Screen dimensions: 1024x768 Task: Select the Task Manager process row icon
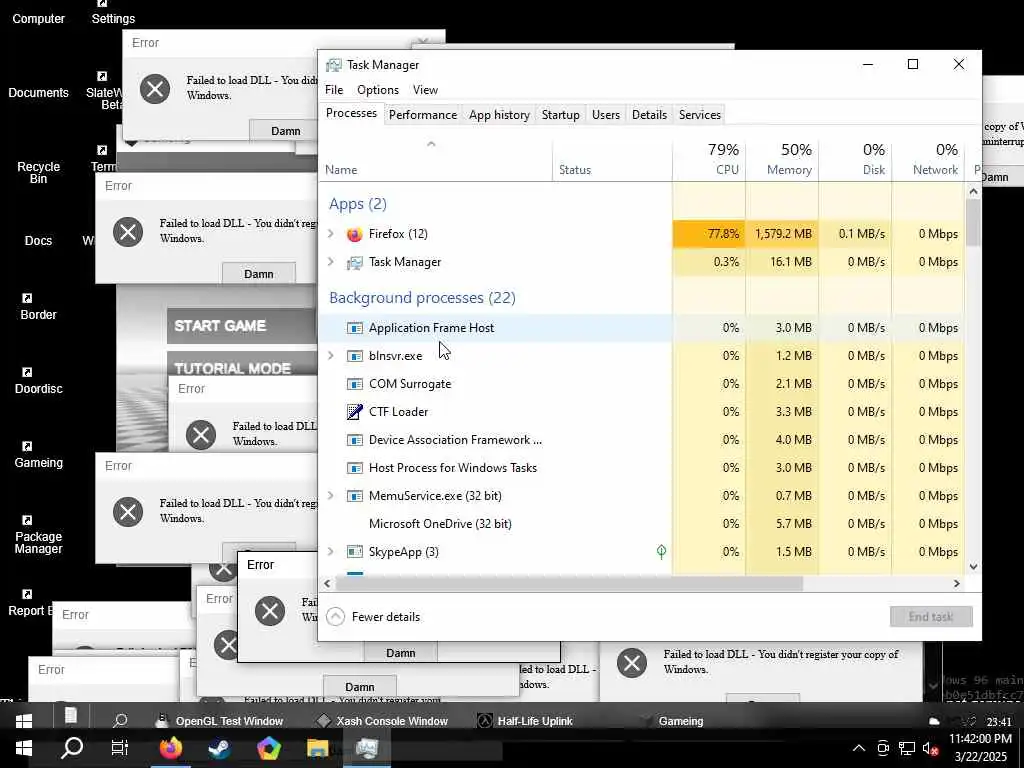pos(355,262)
